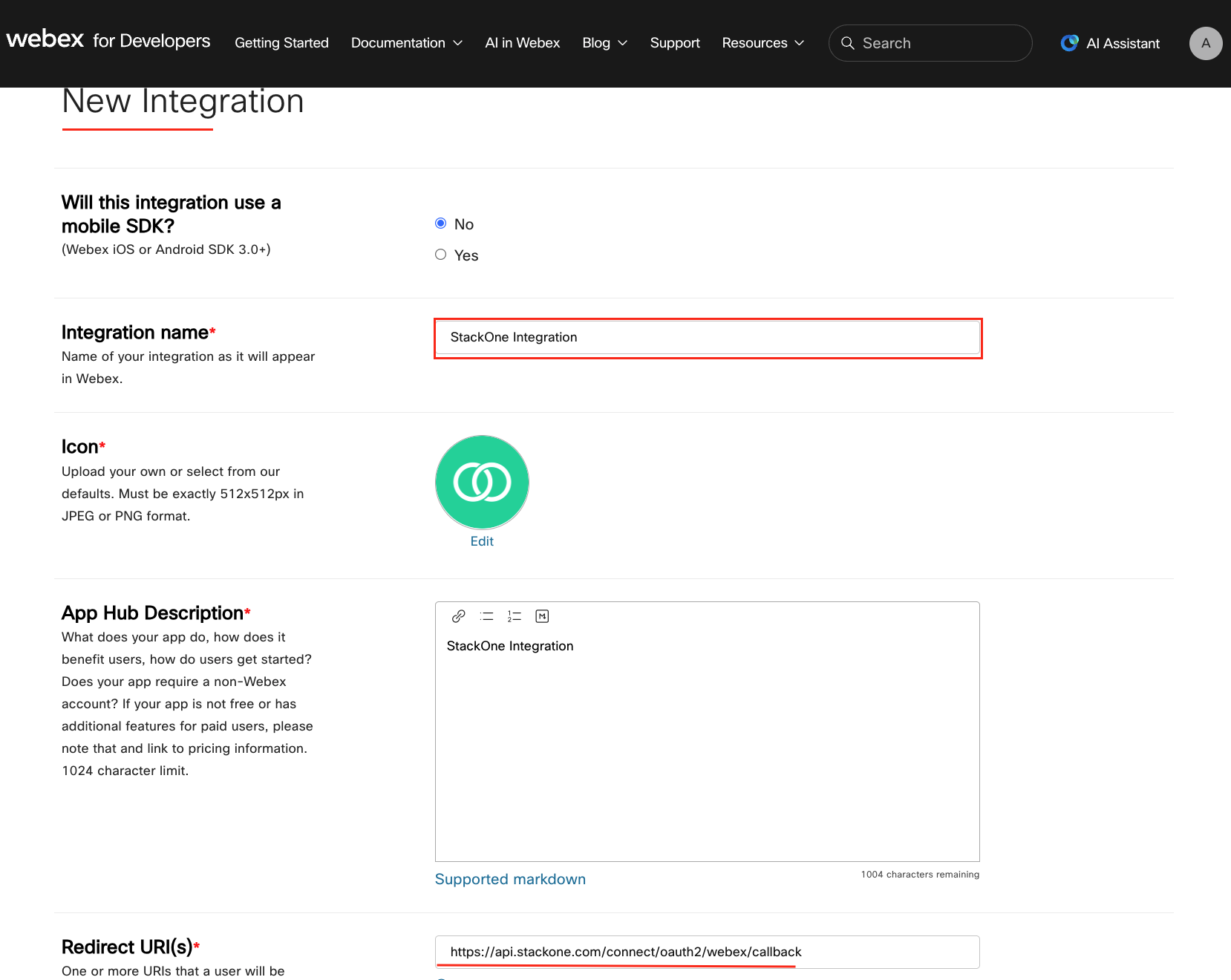This screenshot has height=980, width=1231.
Task: Expand the Documentation dropdown
Action: coord(406,43)
